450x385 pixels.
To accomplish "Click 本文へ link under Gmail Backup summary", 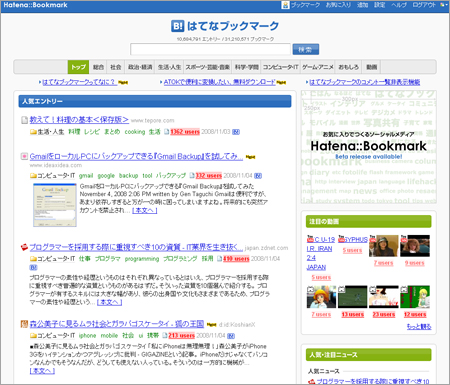I will 145,211.
